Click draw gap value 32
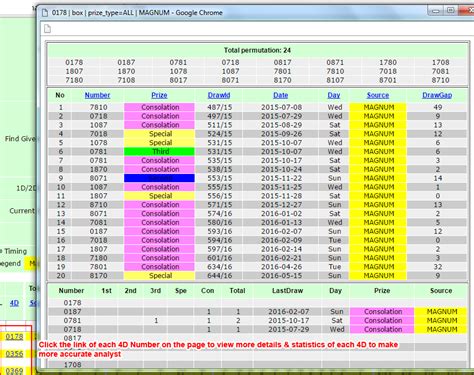 [x=438, y=267]
